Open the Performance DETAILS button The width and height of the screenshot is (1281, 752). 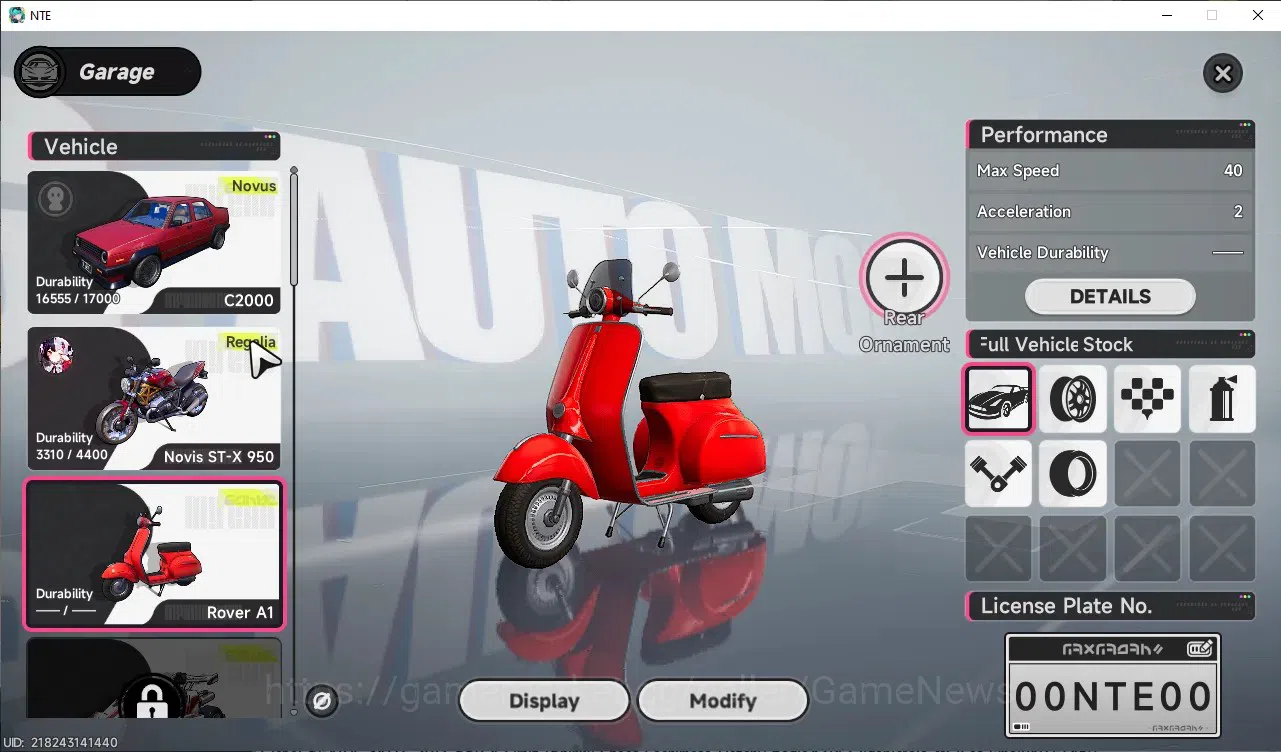pyautogui.click(x=1110, y=297)
